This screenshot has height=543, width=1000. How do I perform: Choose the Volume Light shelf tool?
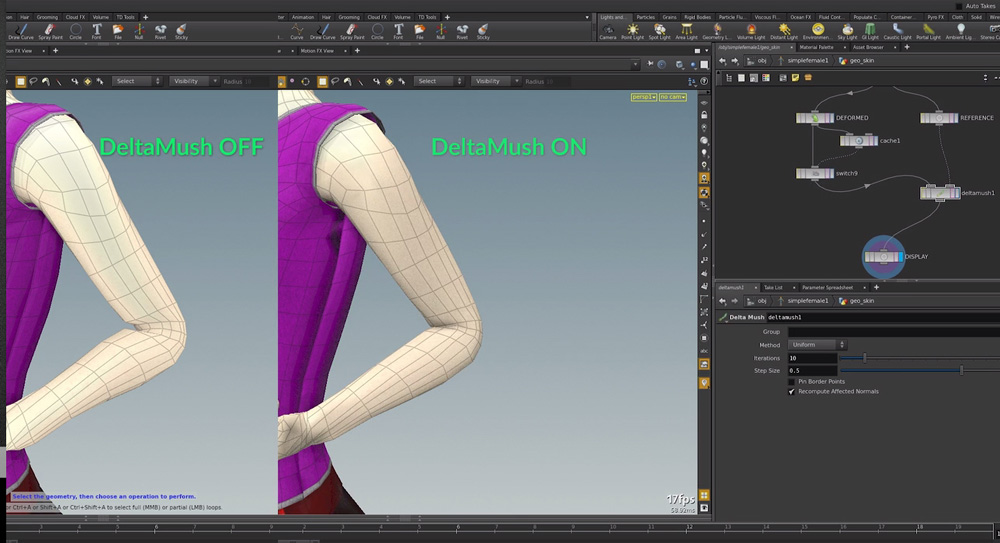751,32
